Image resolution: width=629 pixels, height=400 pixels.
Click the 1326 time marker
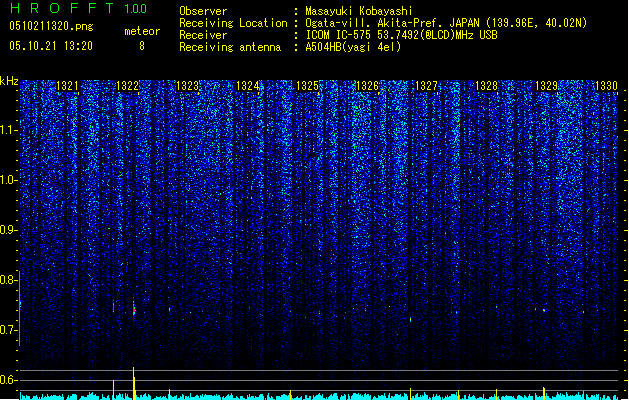click(367, 86)
